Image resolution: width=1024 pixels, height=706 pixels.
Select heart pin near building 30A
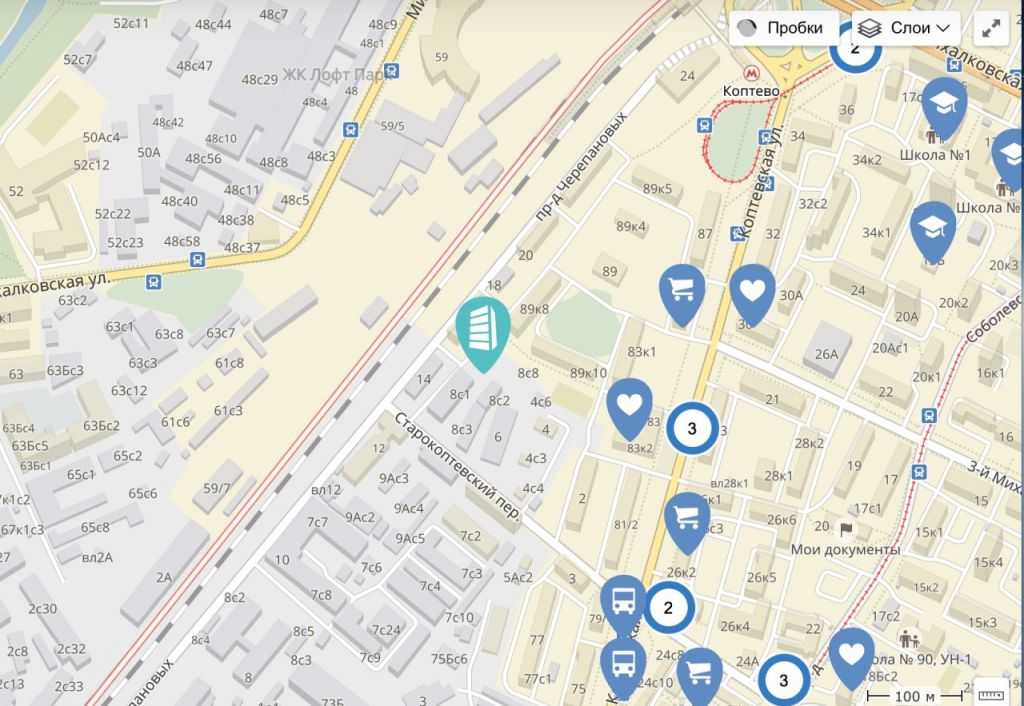coord(752,295)
